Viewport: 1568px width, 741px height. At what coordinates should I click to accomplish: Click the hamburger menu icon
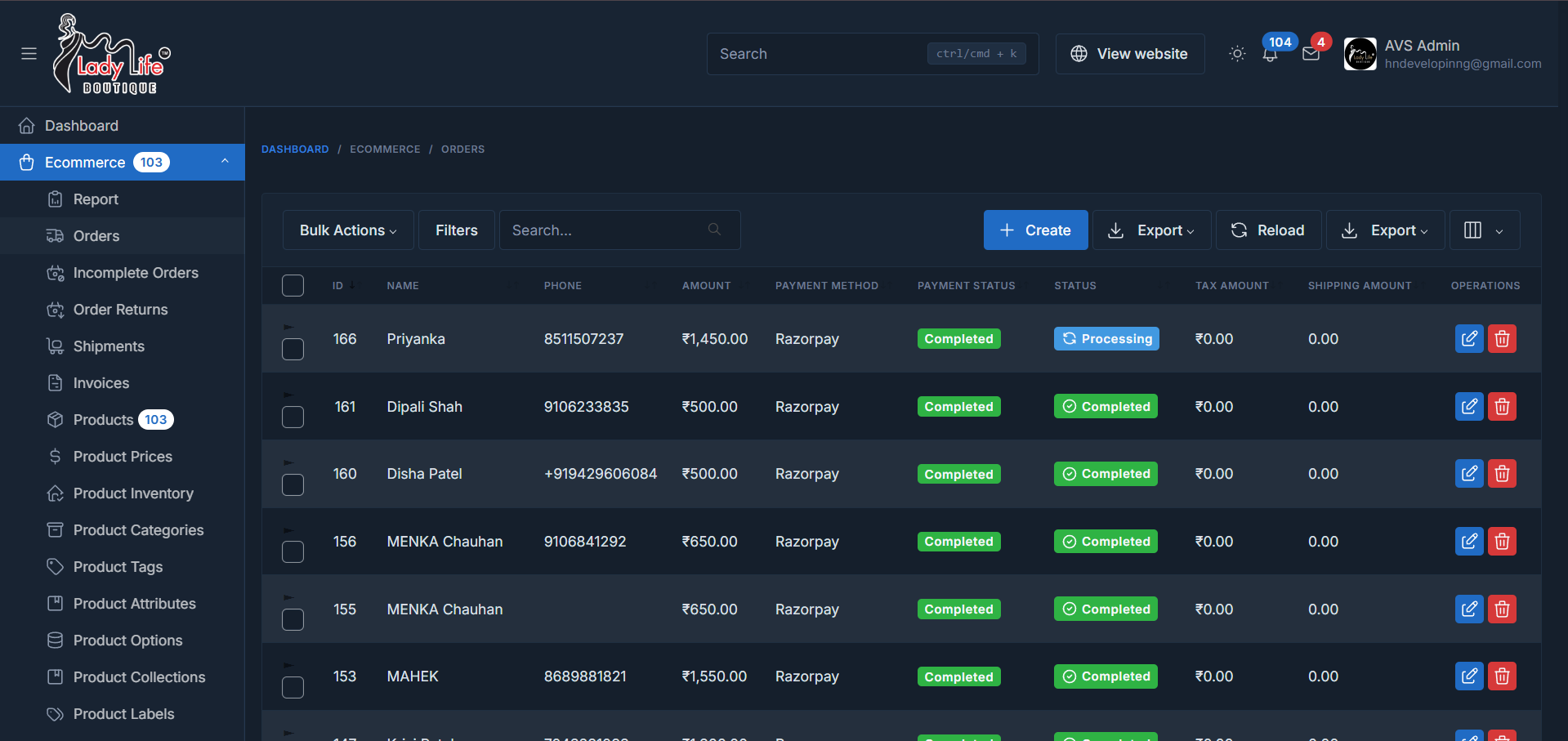click(29, 54)
